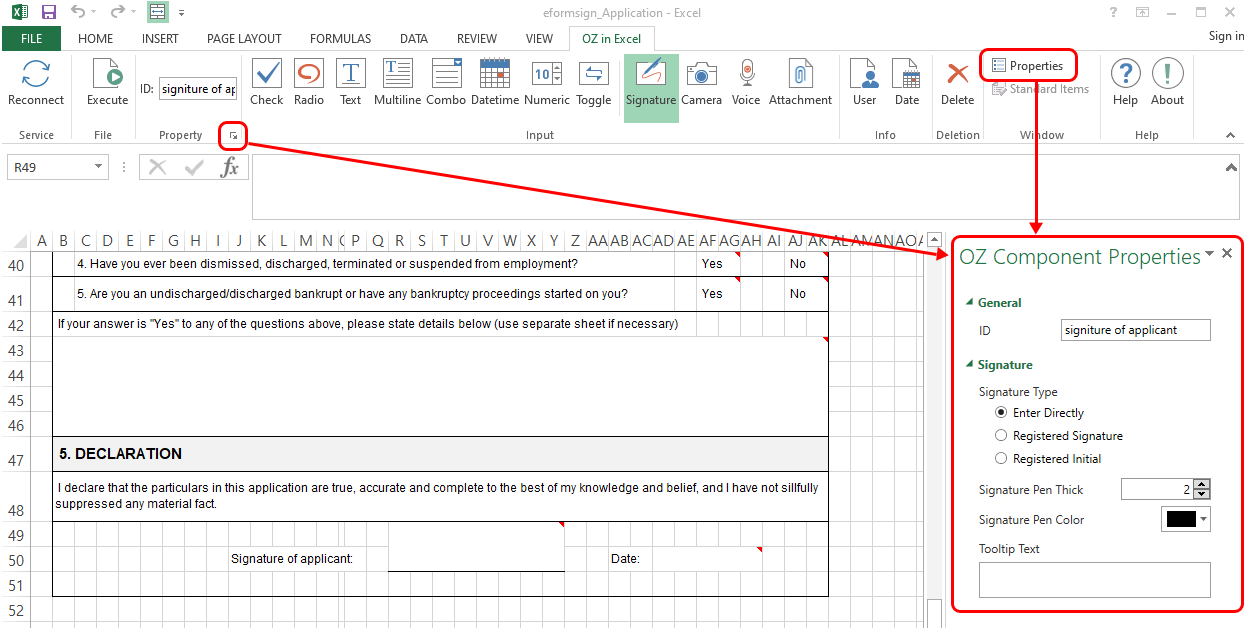The height and width of the screenshot is (628, 1244).
Task: Insert a Numeric input component
Action: (547, 83)
